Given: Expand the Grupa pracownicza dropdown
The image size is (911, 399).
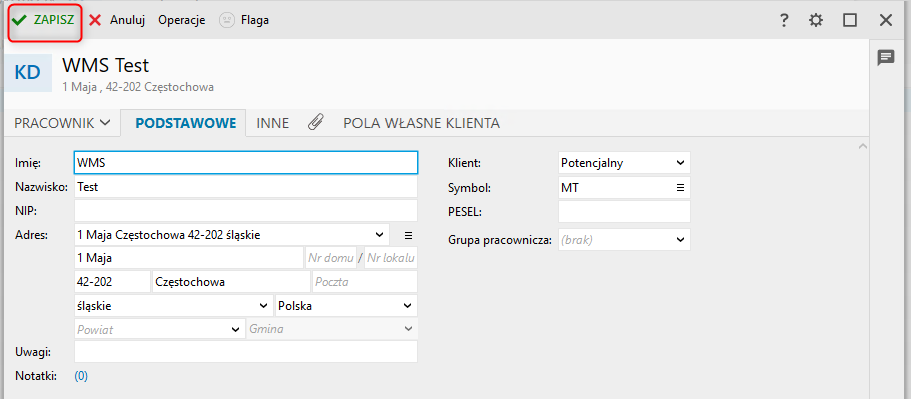Looking at the screenshot, I should [x=624, y=240].
